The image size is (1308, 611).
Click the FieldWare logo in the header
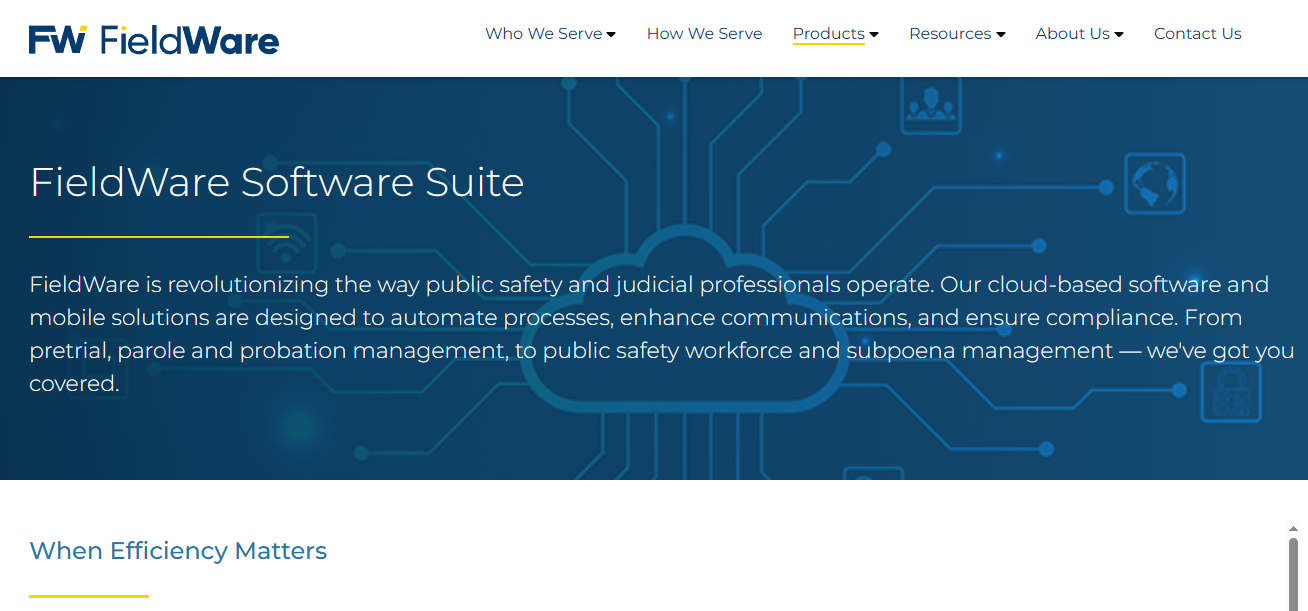pyautogui.click(x=154, y=40)
